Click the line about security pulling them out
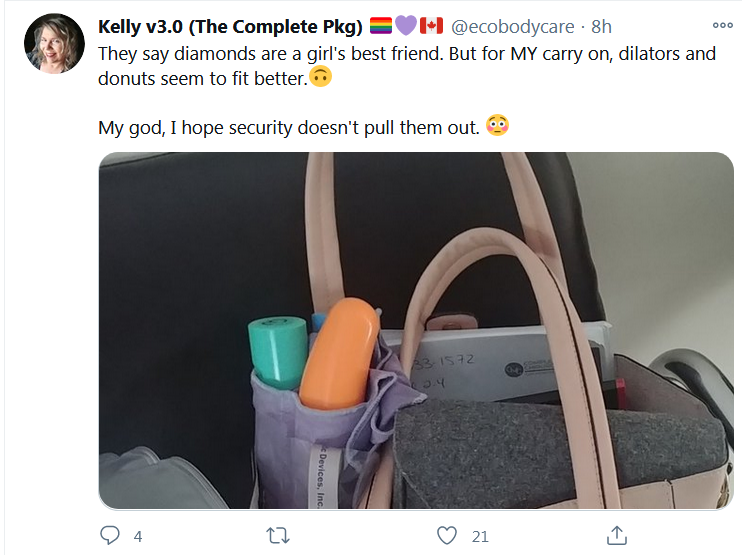Viewport: 742px width, 555px height. pos(289,128)
